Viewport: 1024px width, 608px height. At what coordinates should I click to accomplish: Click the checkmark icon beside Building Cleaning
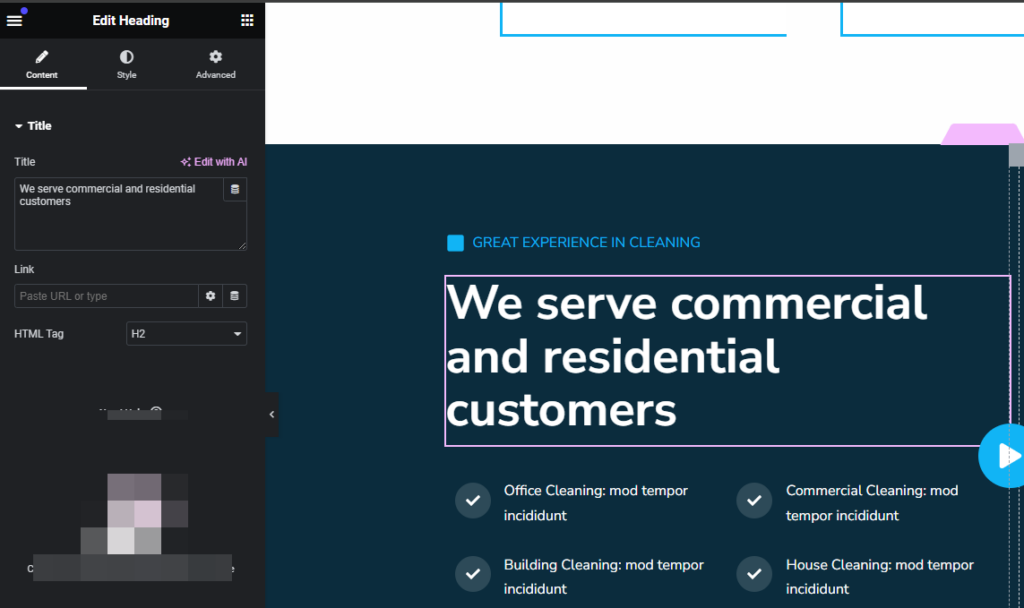(472, 574)
